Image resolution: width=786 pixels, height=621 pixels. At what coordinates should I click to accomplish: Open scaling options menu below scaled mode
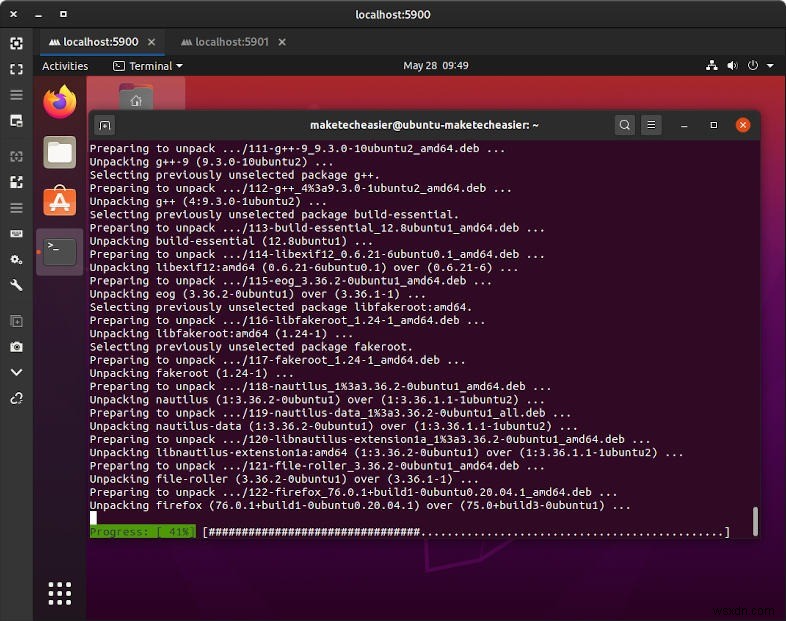tap(16, 208)
